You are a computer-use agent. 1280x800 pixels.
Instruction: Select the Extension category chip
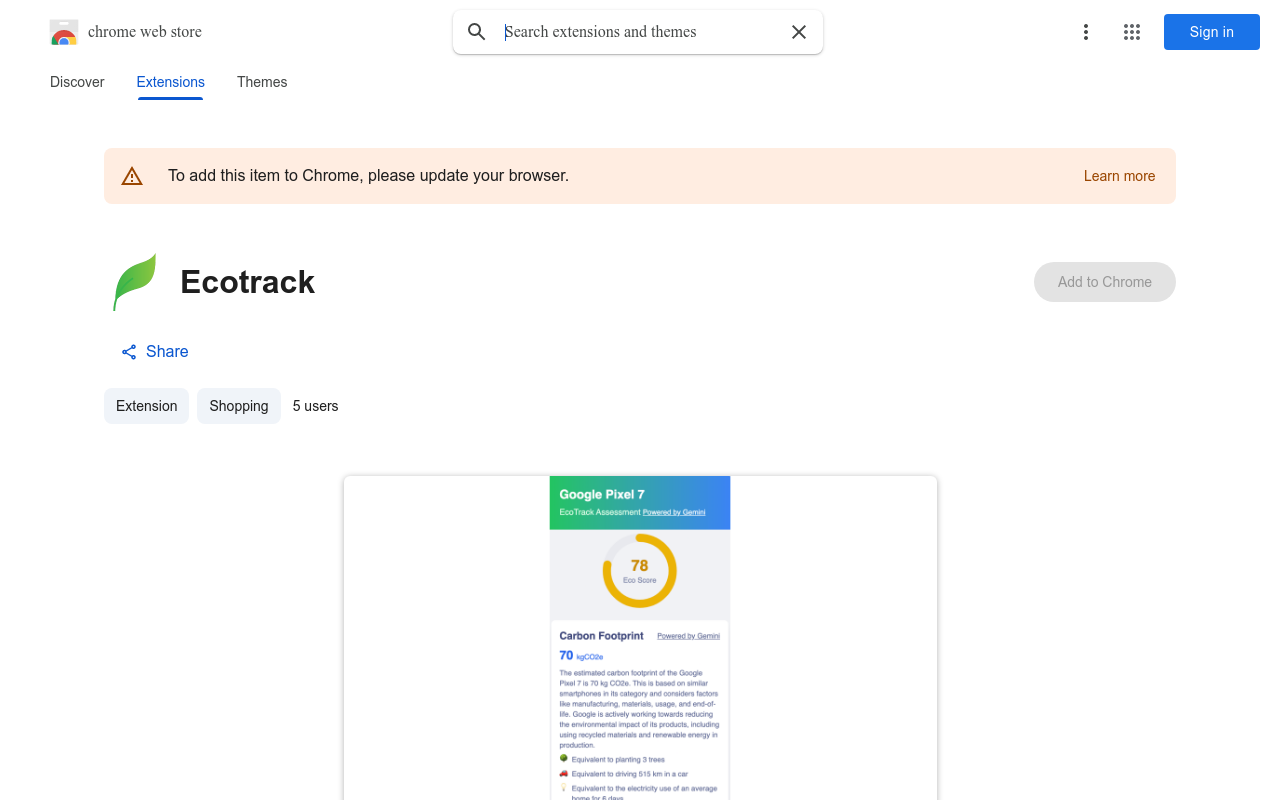146,406
